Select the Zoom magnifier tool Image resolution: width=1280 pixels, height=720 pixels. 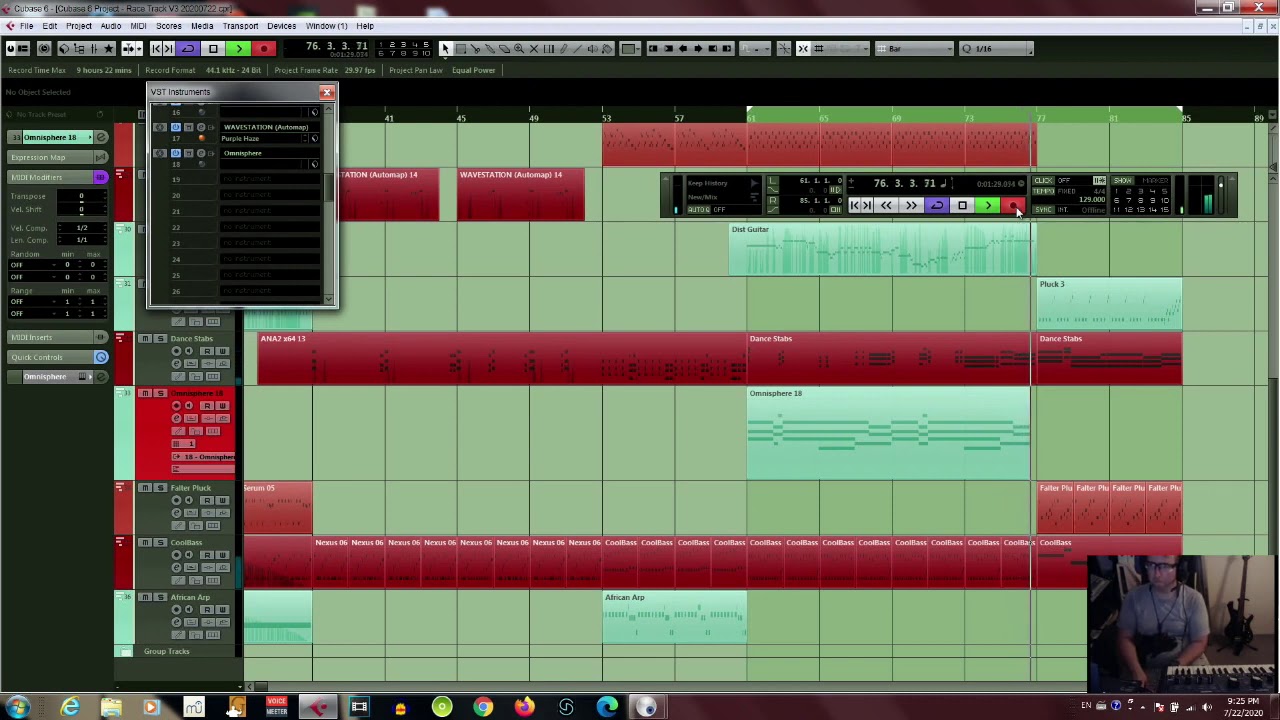pos(519,48)
